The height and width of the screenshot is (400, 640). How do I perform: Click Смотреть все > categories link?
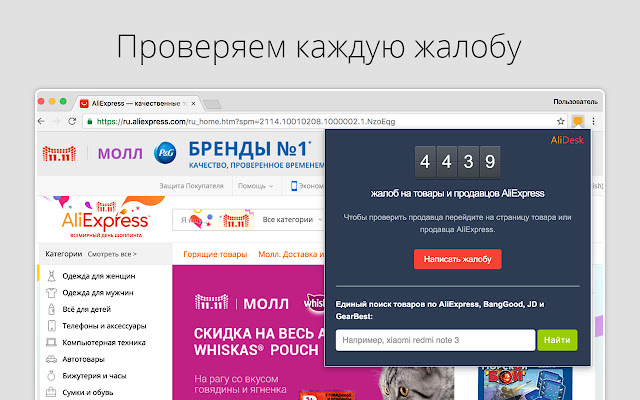coord(112,254)
